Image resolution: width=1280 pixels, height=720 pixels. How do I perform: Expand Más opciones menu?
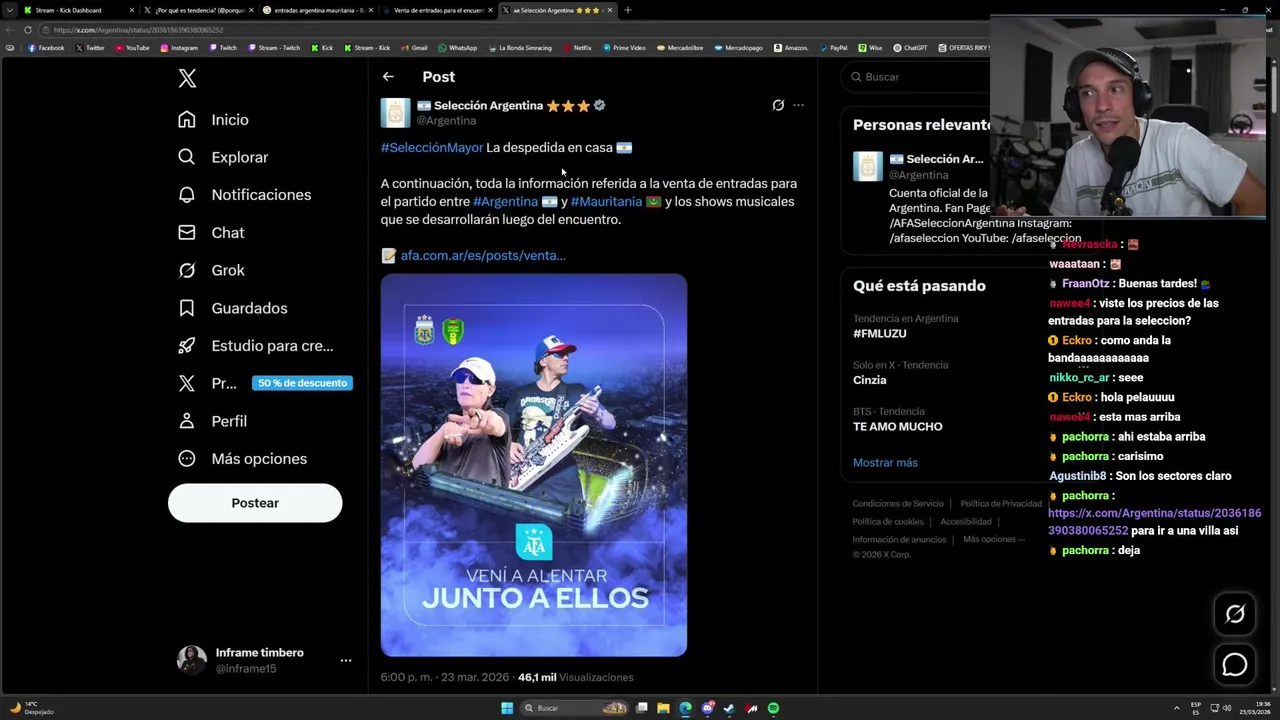coord(242,459)
